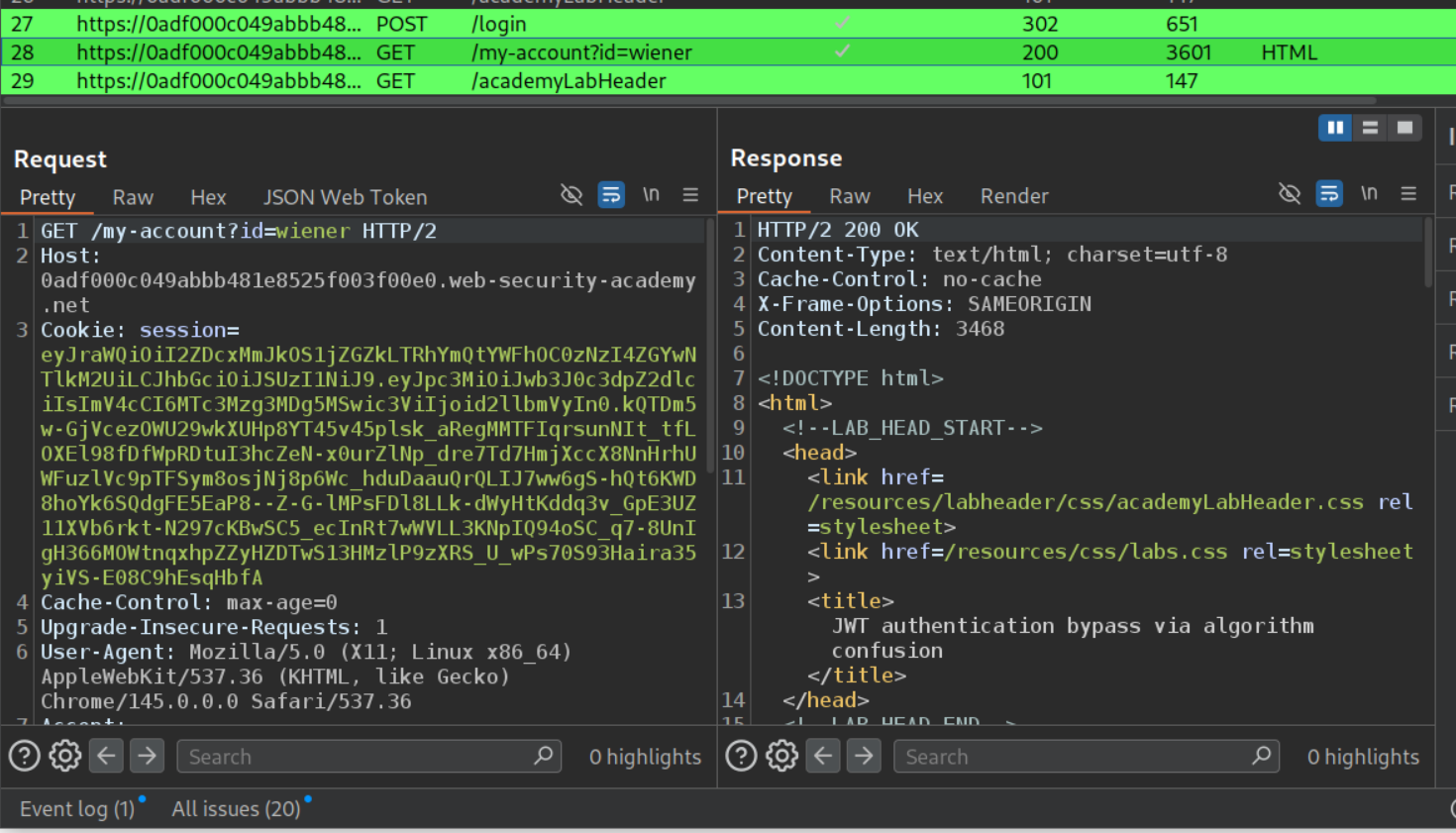Open the Event log
The width and height of the screenshot is (1456, 833).
point(76,809)
